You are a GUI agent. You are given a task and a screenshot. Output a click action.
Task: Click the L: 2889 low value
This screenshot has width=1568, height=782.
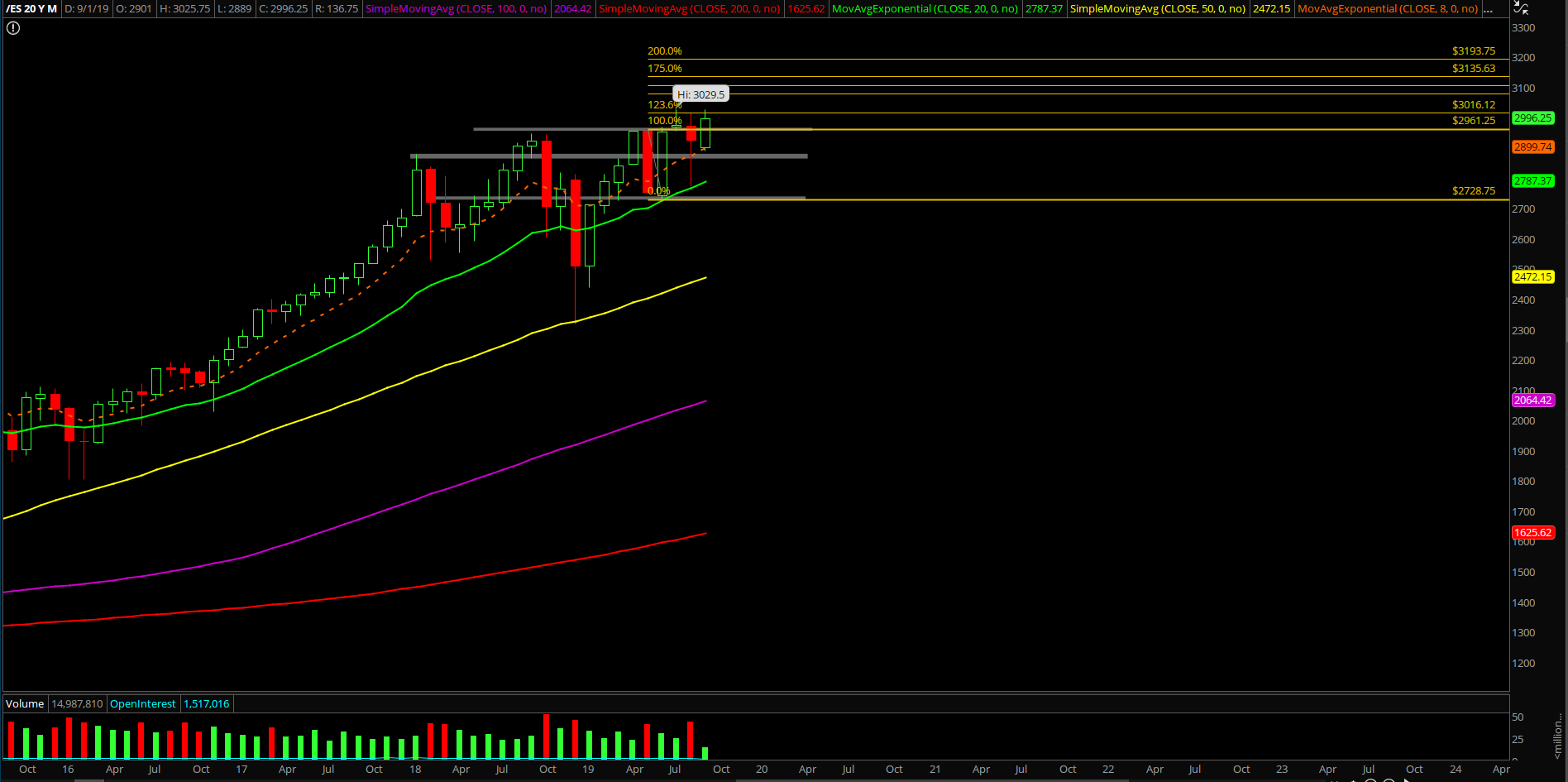[234, 9]
